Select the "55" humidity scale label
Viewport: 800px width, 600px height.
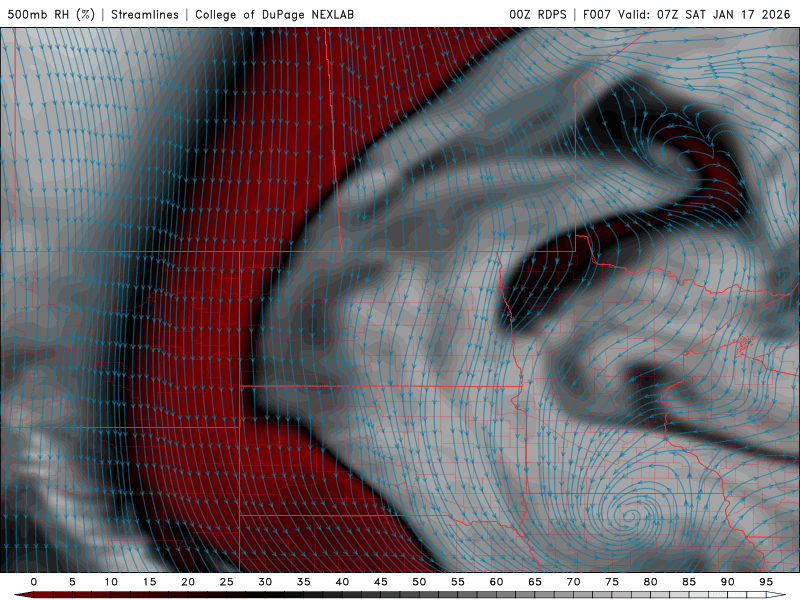pos(458,582)
